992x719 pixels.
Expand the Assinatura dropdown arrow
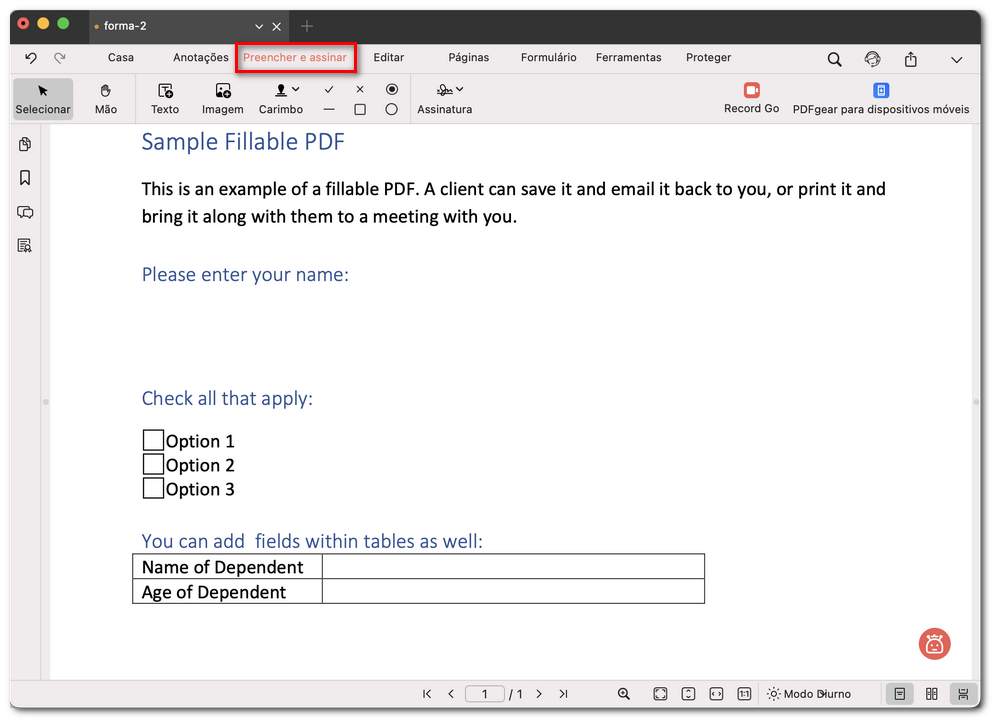point(460,89)
